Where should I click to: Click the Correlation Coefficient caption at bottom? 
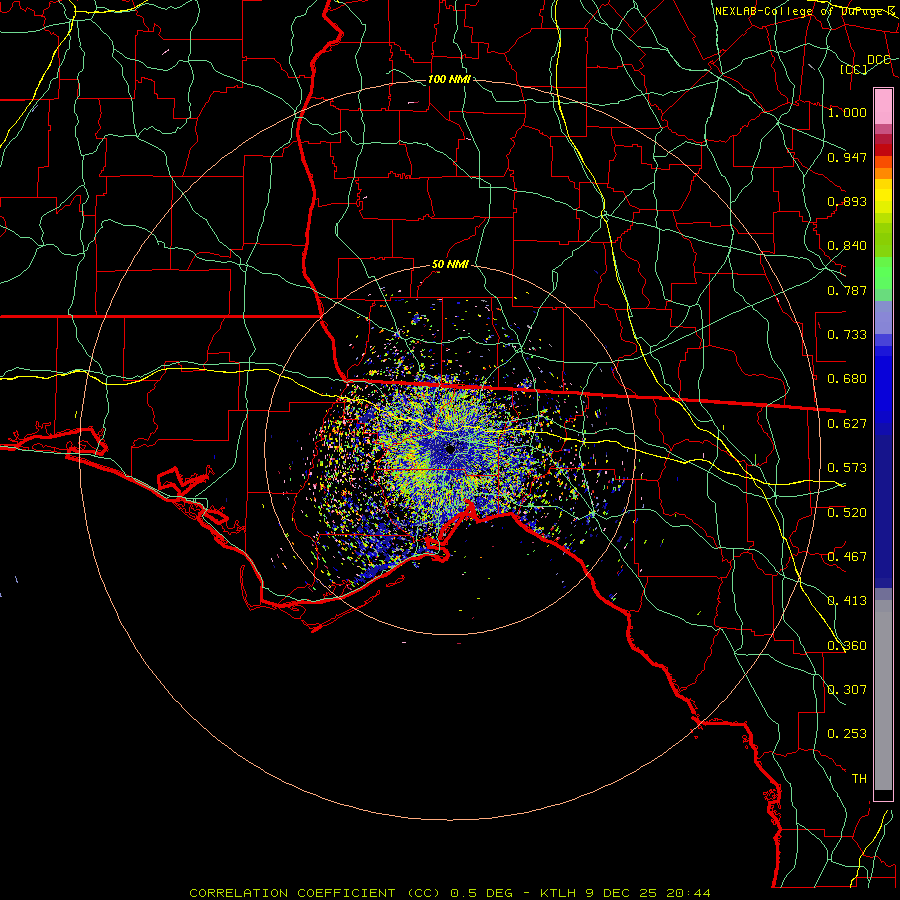click(450, 893)
